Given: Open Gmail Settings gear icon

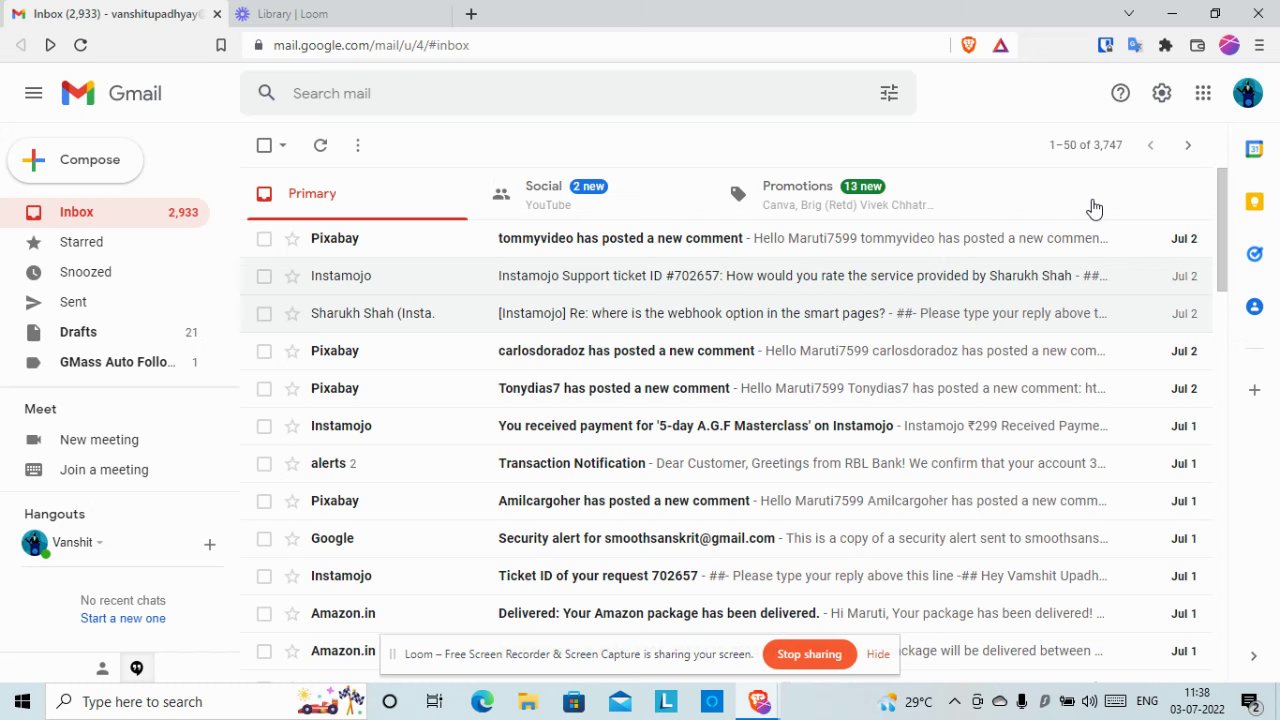Looking at the screenshot, I should click(x=1161, y=93).
